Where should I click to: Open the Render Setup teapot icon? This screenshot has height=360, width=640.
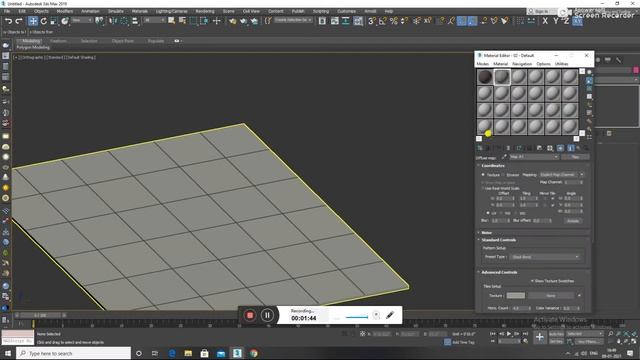[232, 21]
